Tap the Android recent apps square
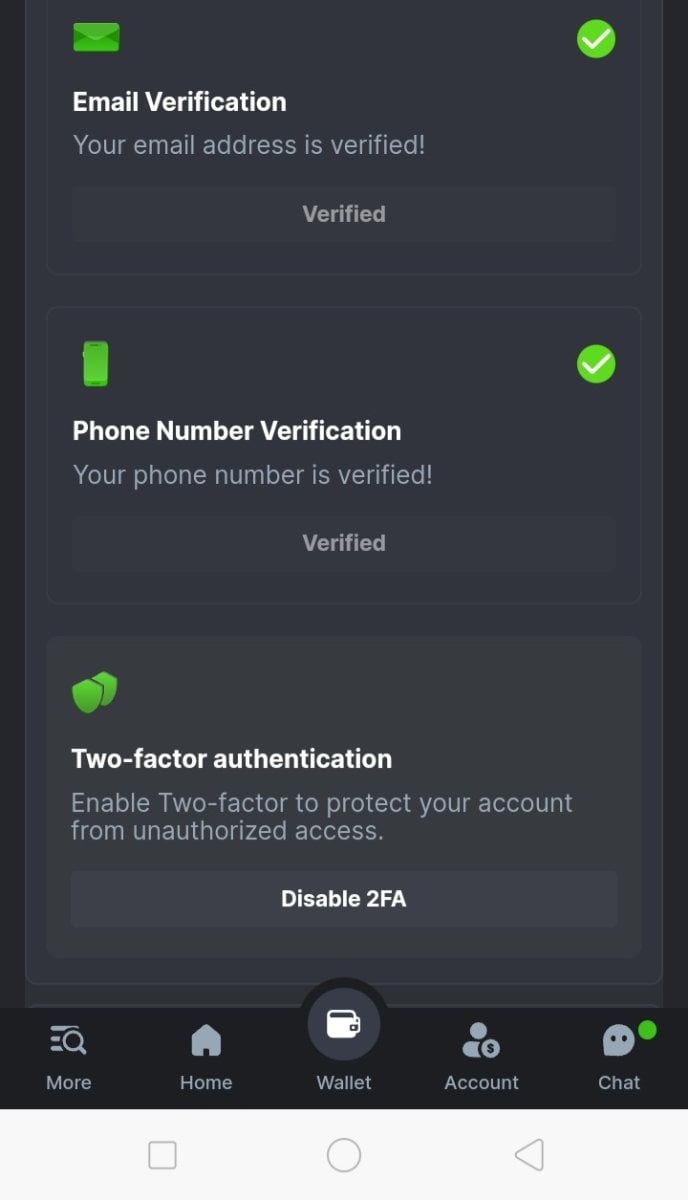 (162, 1155)
